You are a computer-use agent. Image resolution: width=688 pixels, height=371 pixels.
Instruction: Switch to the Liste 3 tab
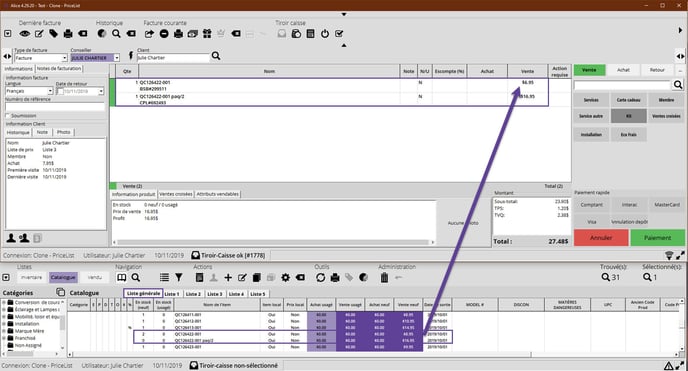tap(215, 294)
